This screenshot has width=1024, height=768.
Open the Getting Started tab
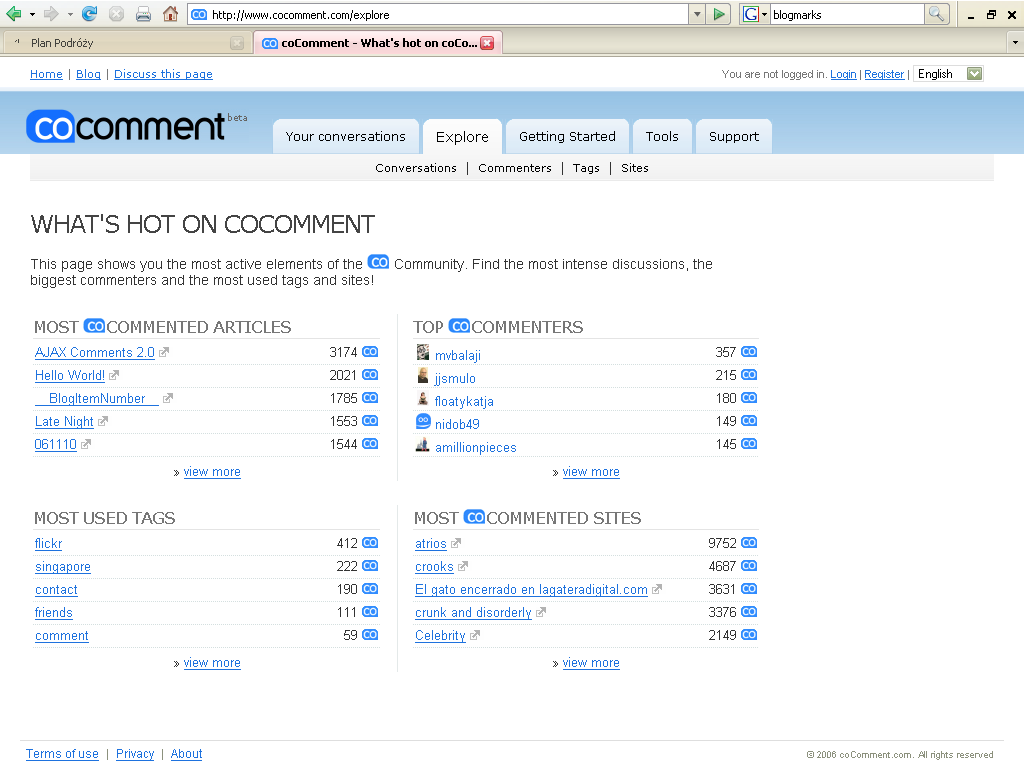pos(568,136)
